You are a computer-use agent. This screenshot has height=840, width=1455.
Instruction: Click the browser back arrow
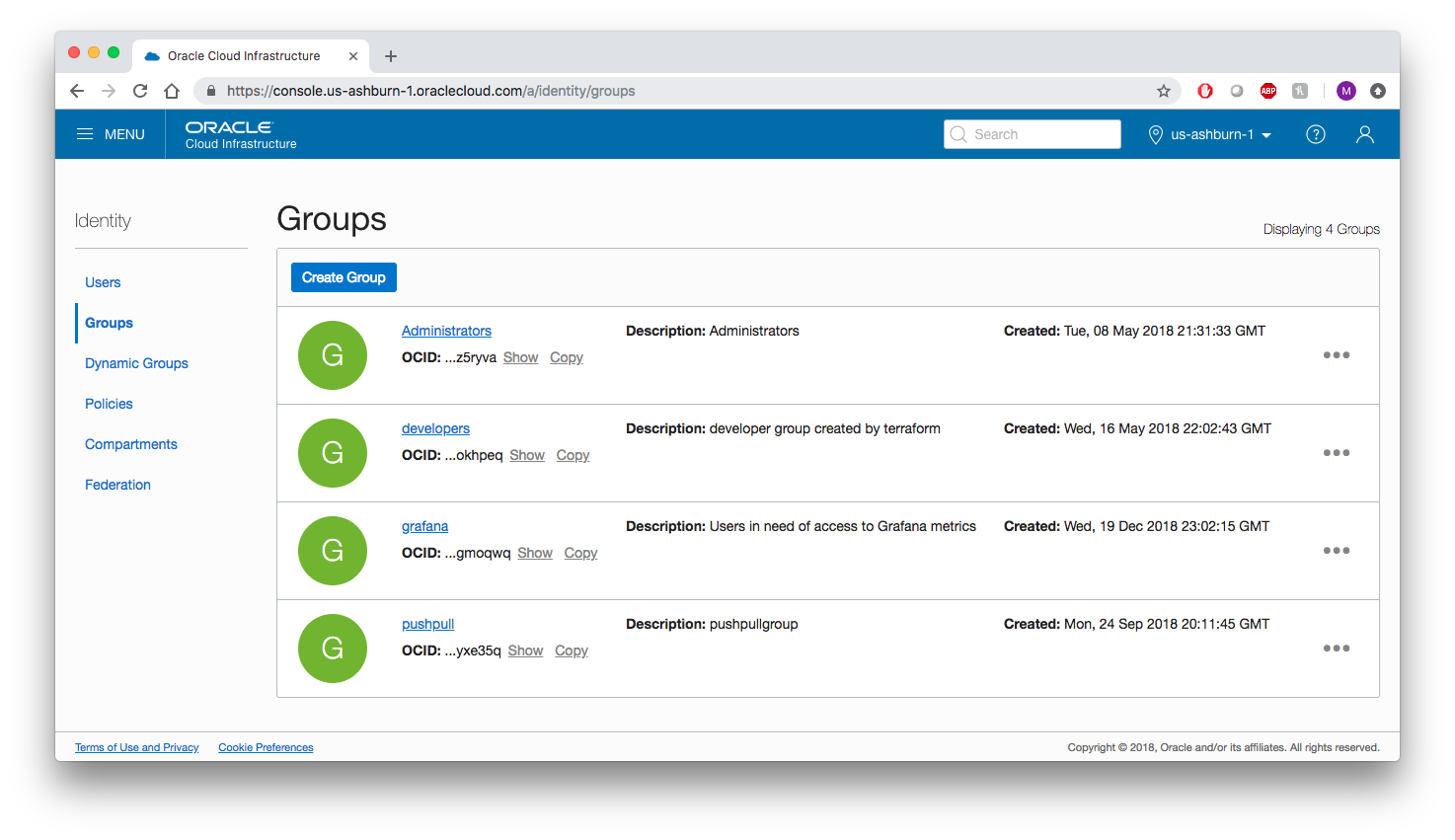77,91
